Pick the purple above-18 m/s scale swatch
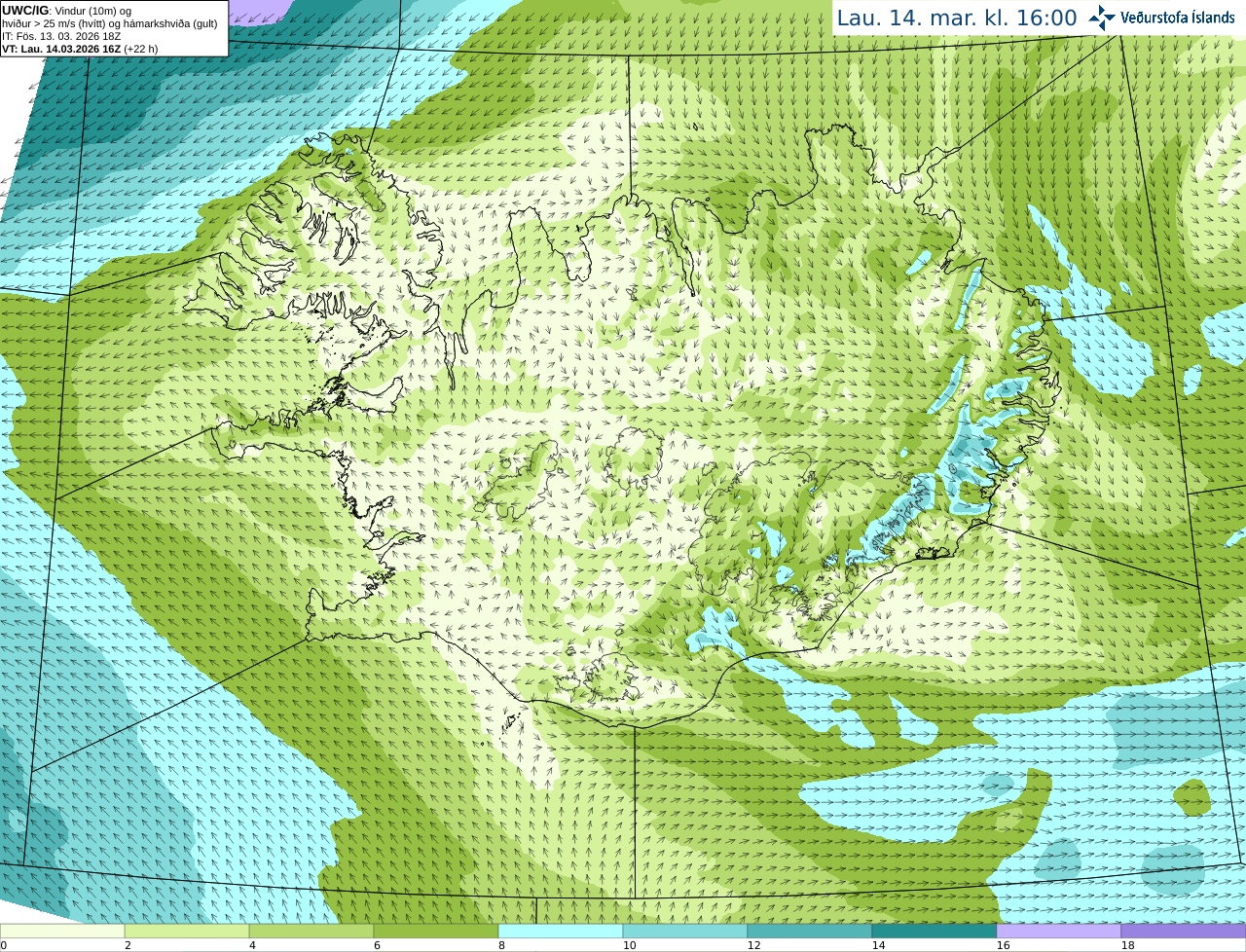The height and width of the screenshot is (952, 1246). [1184, 932]
